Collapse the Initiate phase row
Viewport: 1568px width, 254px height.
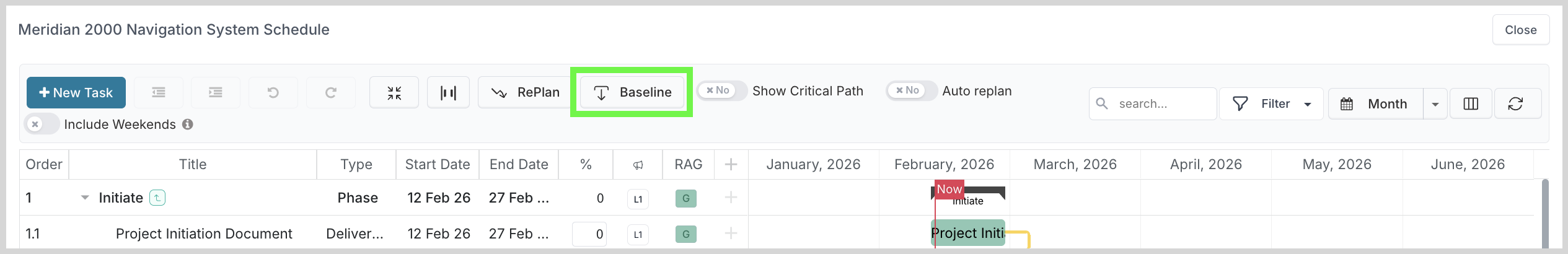coord(85,198)
